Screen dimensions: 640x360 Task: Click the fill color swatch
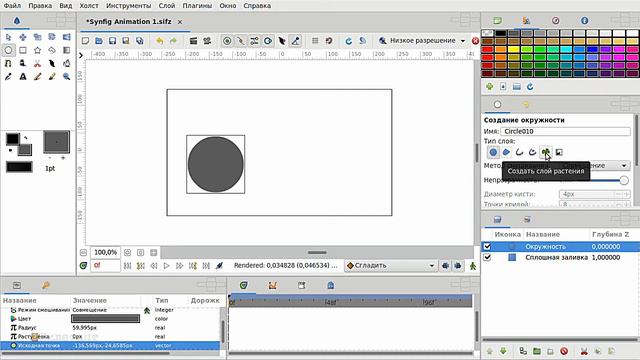click(25, 150)
